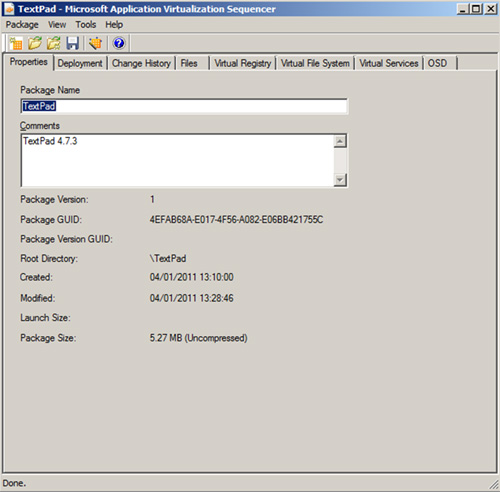Click the window resize grip in status bar
Screen dimensions: 500x492
pyautogui.click(x=493, y=485)
